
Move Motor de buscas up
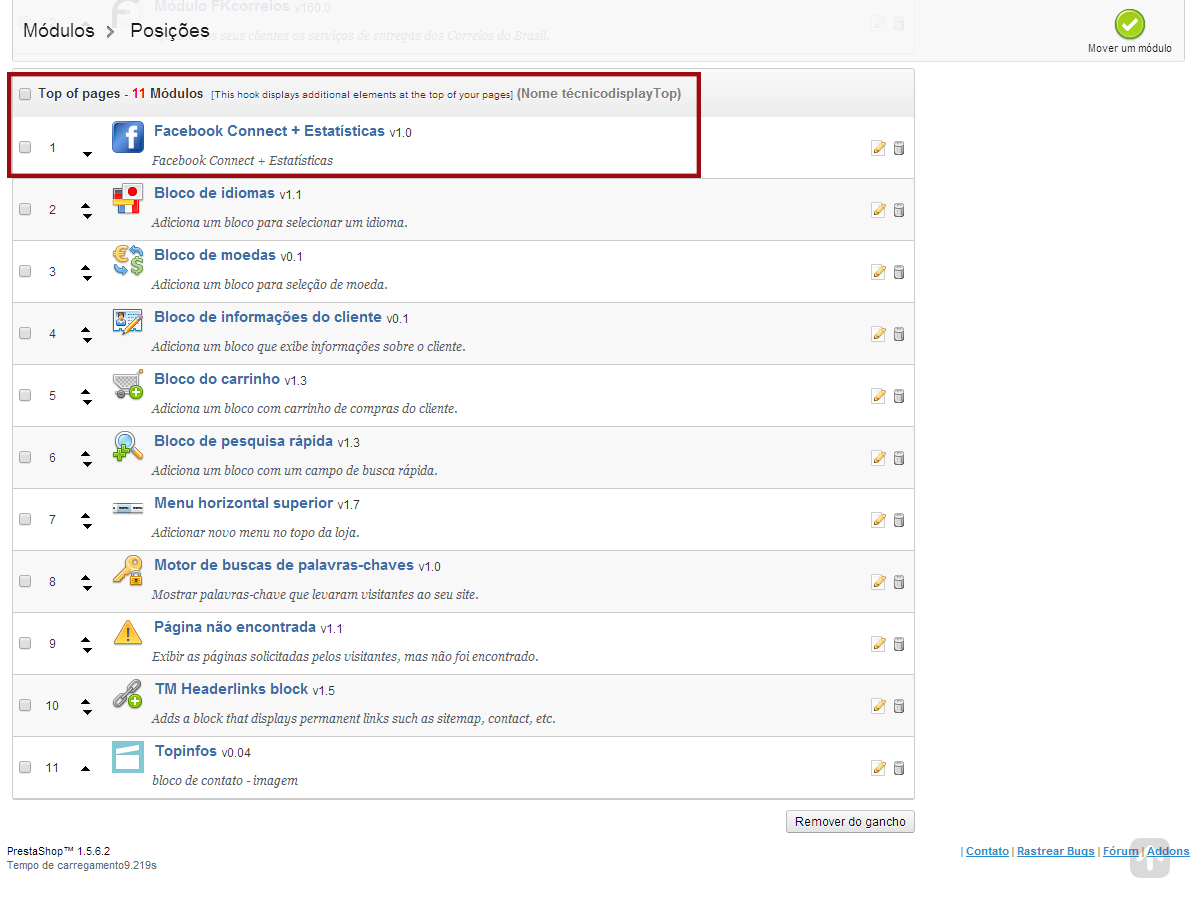click(x=86, y=577)
